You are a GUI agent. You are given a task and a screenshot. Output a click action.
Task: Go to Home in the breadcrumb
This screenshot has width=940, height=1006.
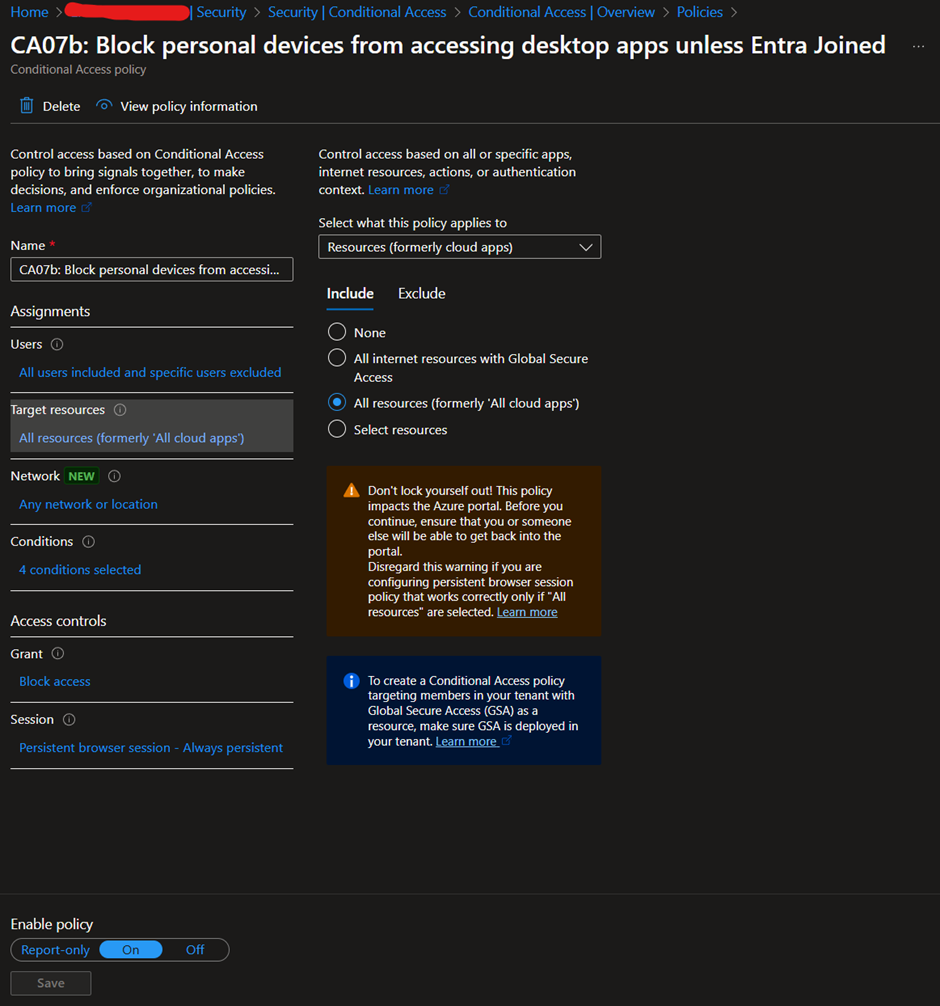30,12
